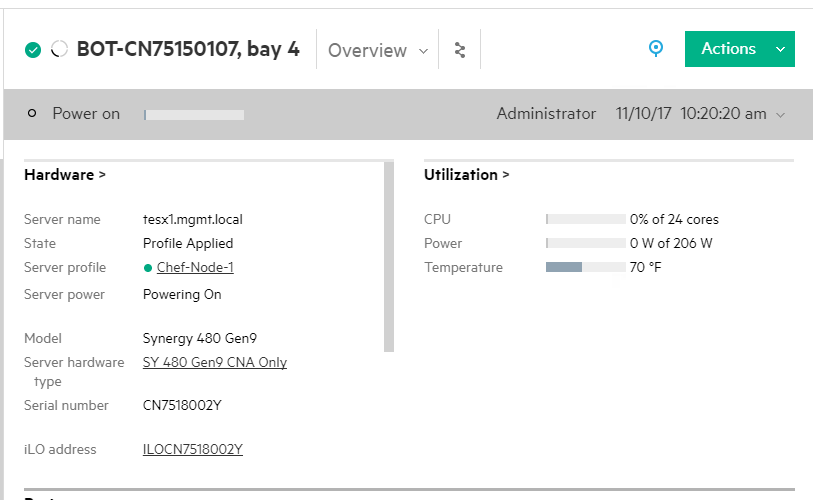
Task: Click the green OK status icon by server title
Action: pyautogui.click(x=33, y=50)
